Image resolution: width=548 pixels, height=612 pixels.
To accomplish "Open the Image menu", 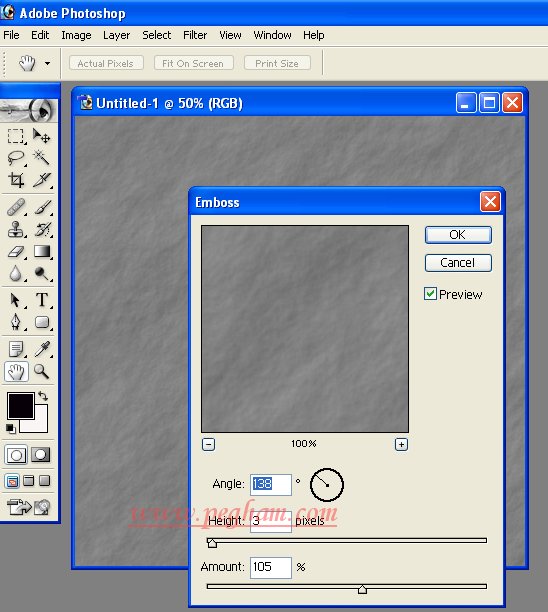I will [76, 35].
